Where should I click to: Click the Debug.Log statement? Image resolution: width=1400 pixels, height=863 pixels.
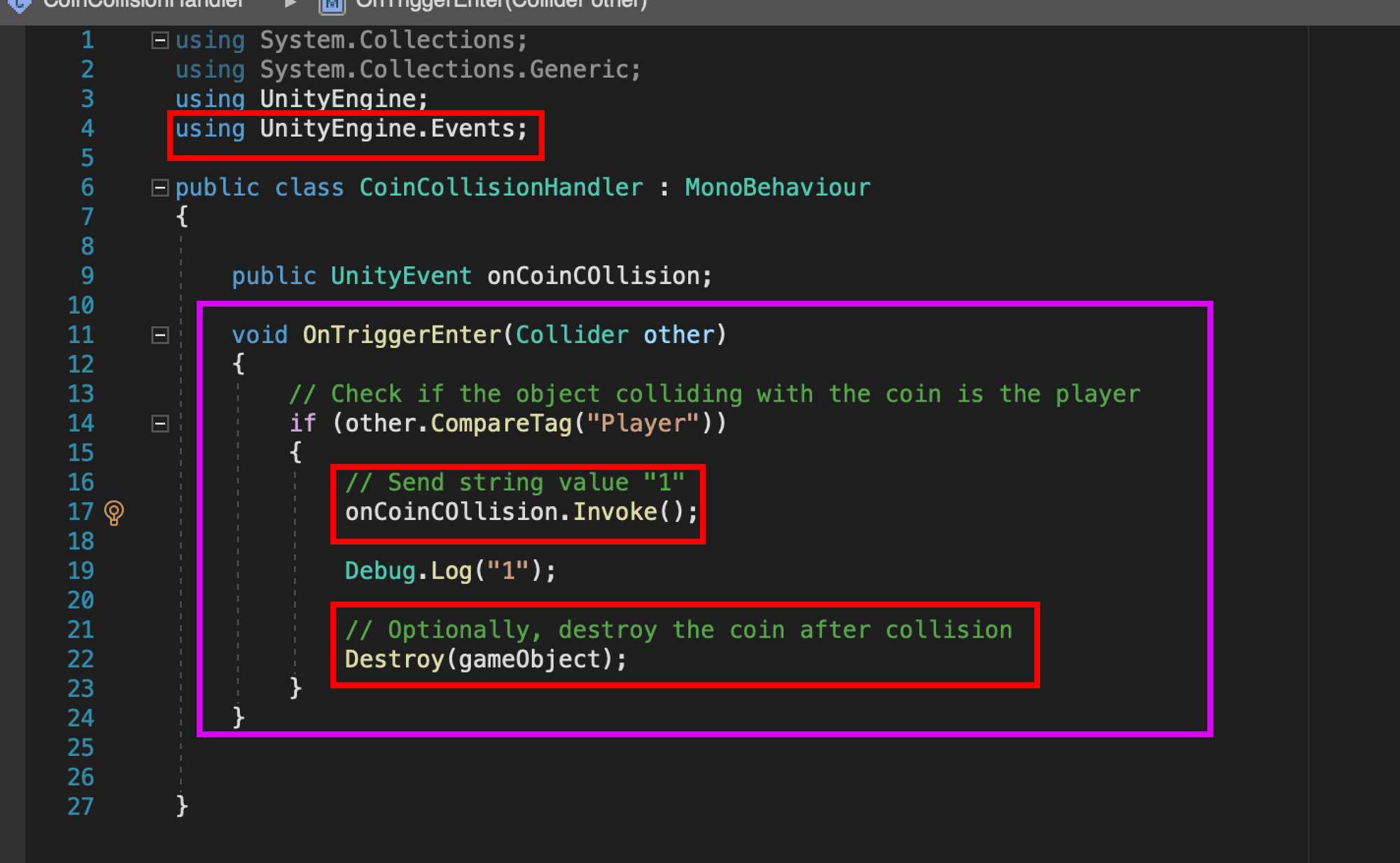pos(449,571)
